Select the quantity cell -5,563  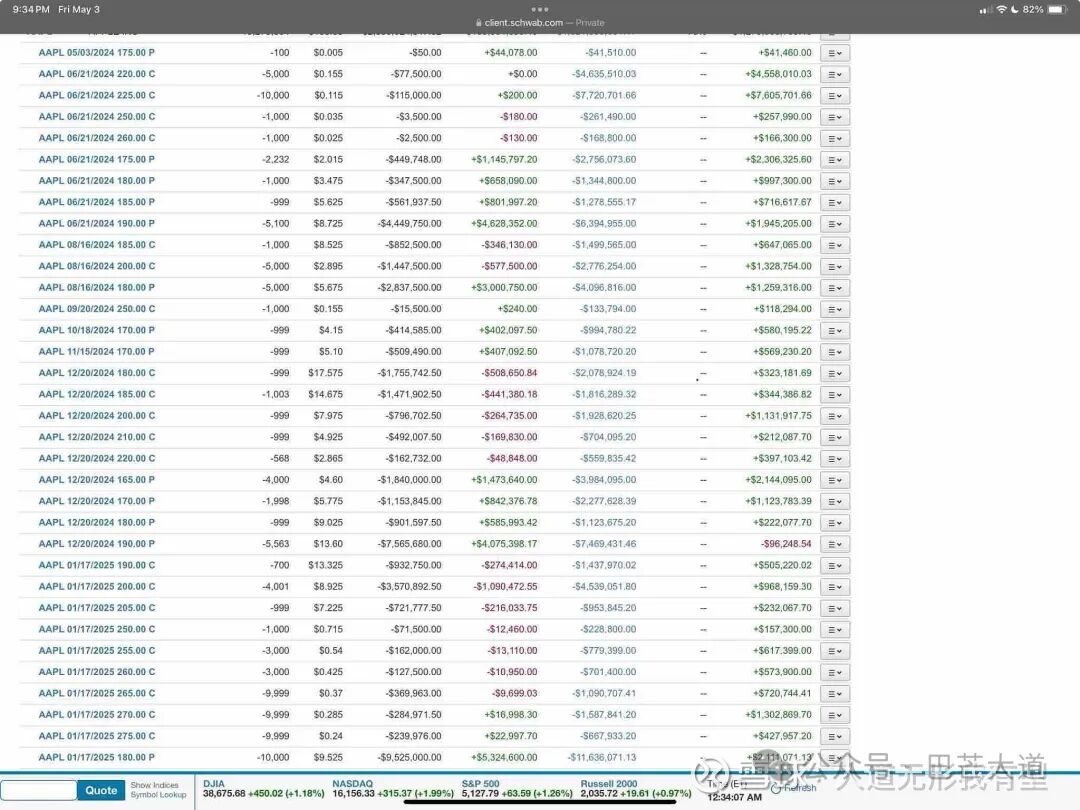tap(276, 543)
